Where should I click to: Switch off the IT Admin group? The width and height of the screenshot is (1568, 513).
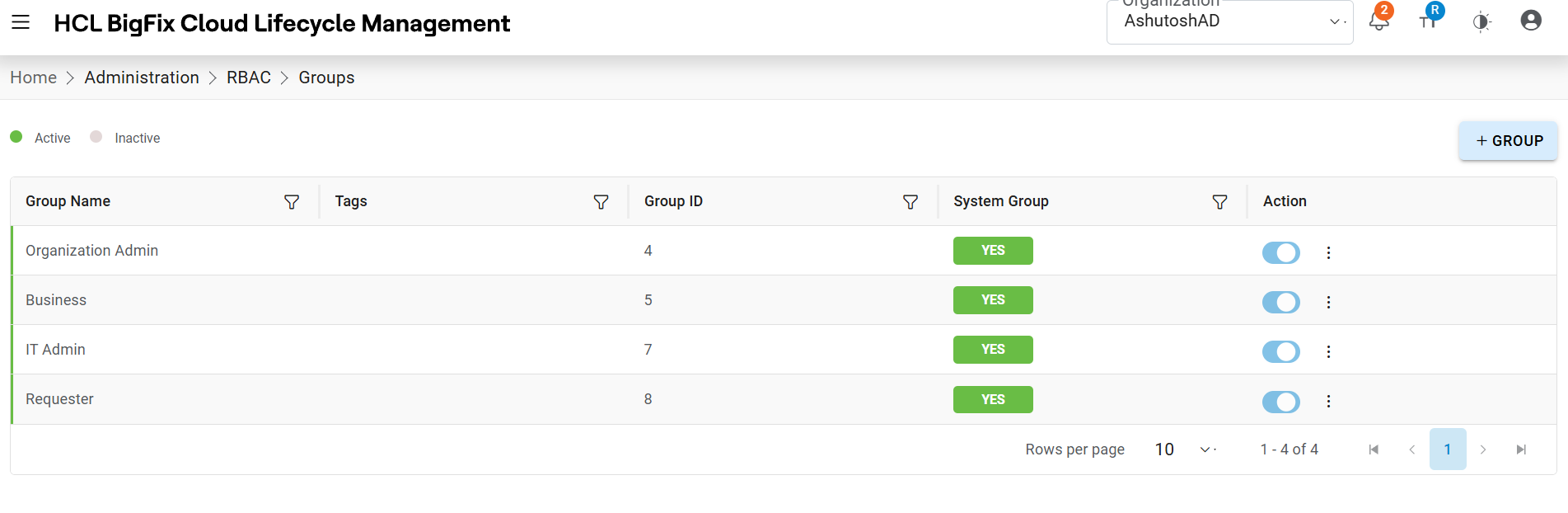point(1281,351)
